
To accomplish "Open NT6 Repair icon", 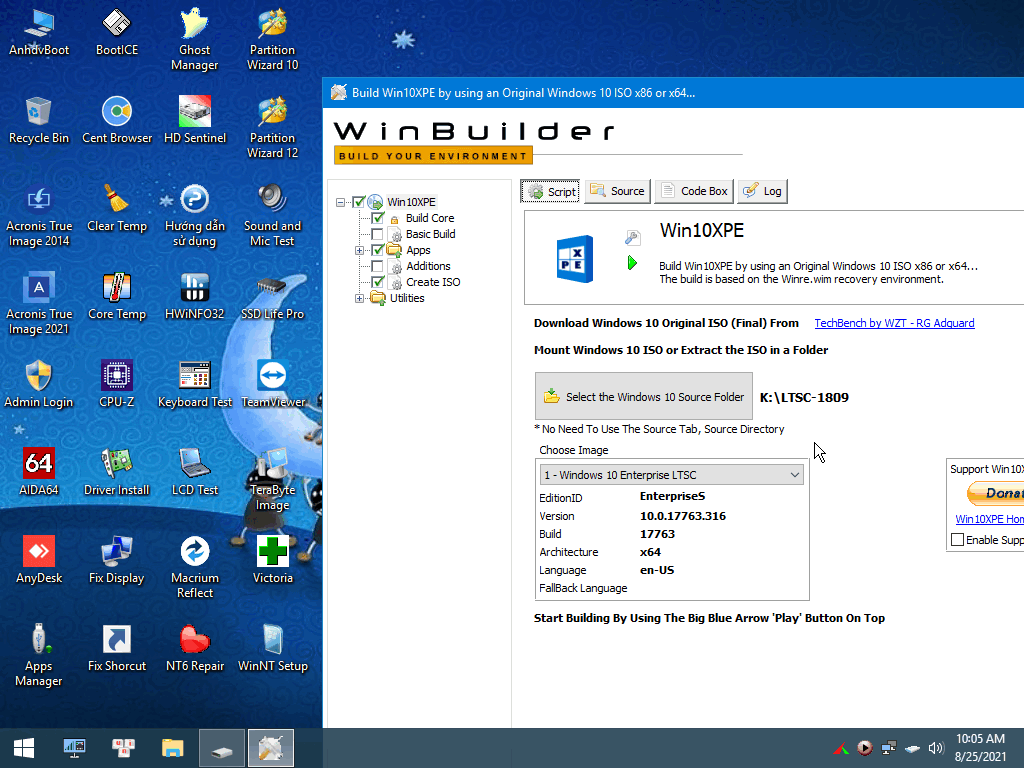I will tap(195, 648).
